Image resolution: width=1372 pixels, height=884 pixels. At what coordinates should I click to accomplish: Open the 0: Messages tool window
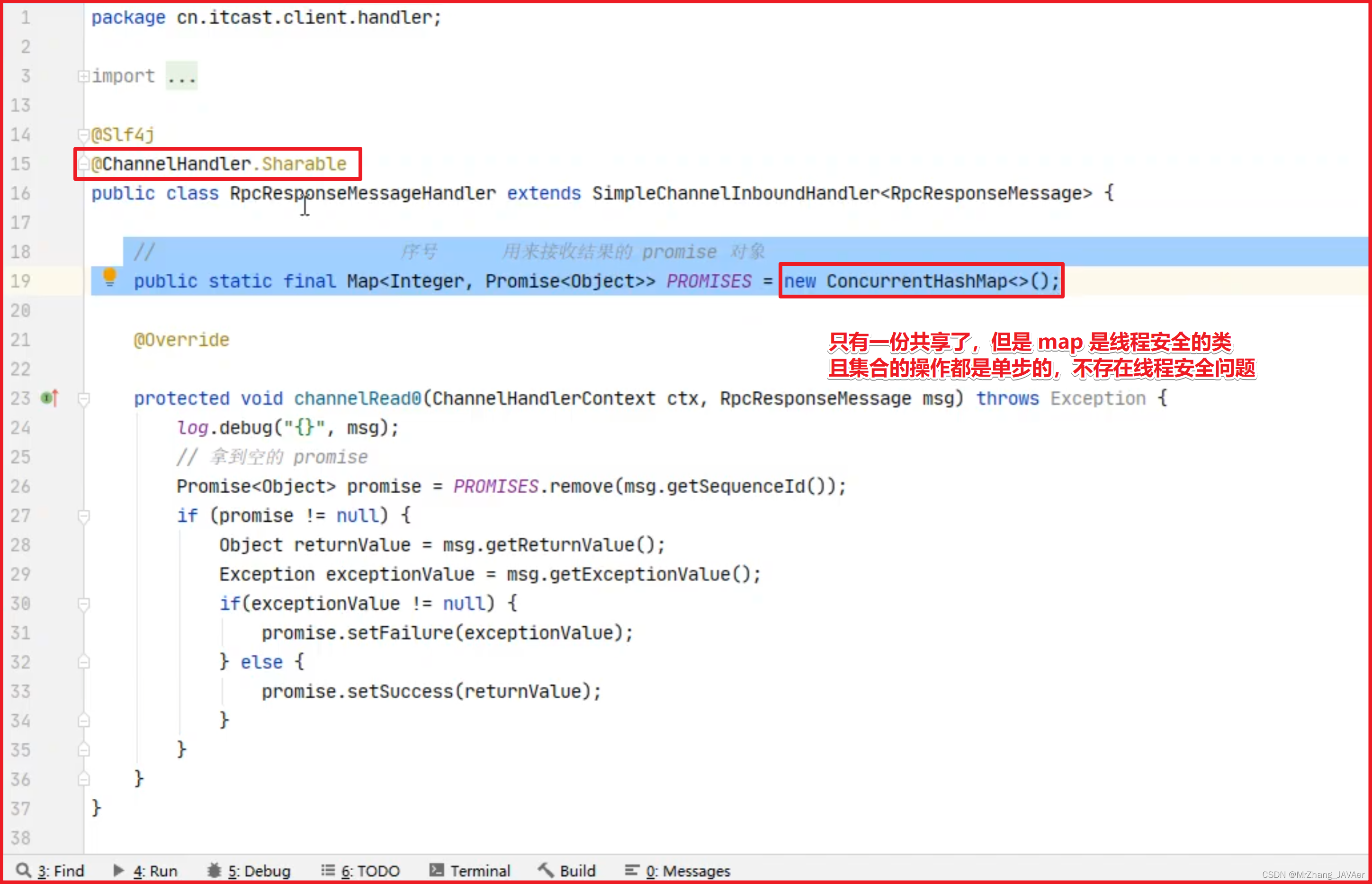[x=678, y=870]
